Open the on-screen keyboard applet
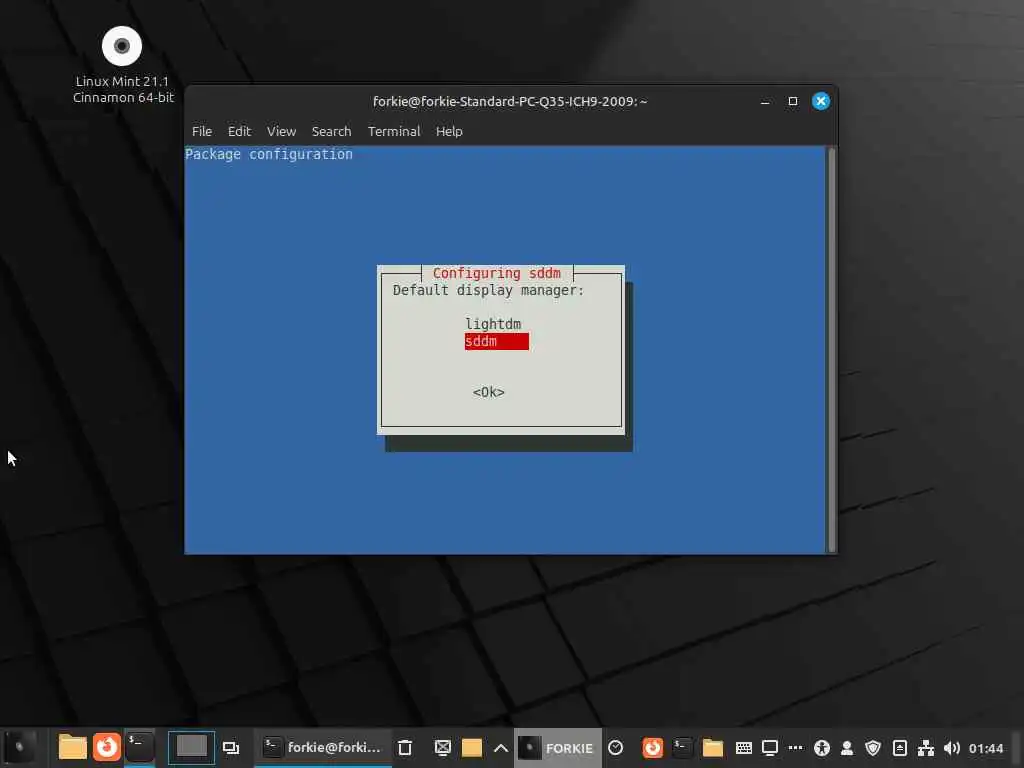The width and height of the screenshot is (1024, 768). coord(744,748)
